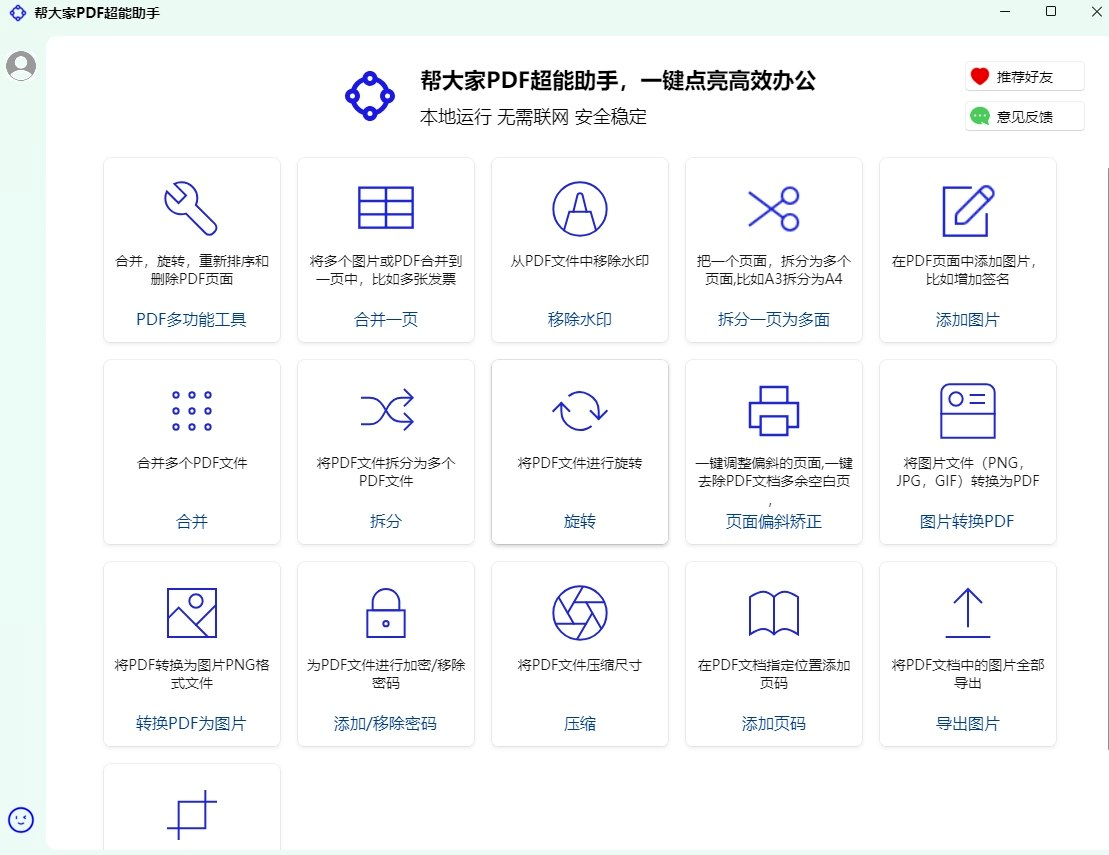Click the red heart icon on 推荐好友
This screenshot has width=1109, height=855.
tap(980, 76)
